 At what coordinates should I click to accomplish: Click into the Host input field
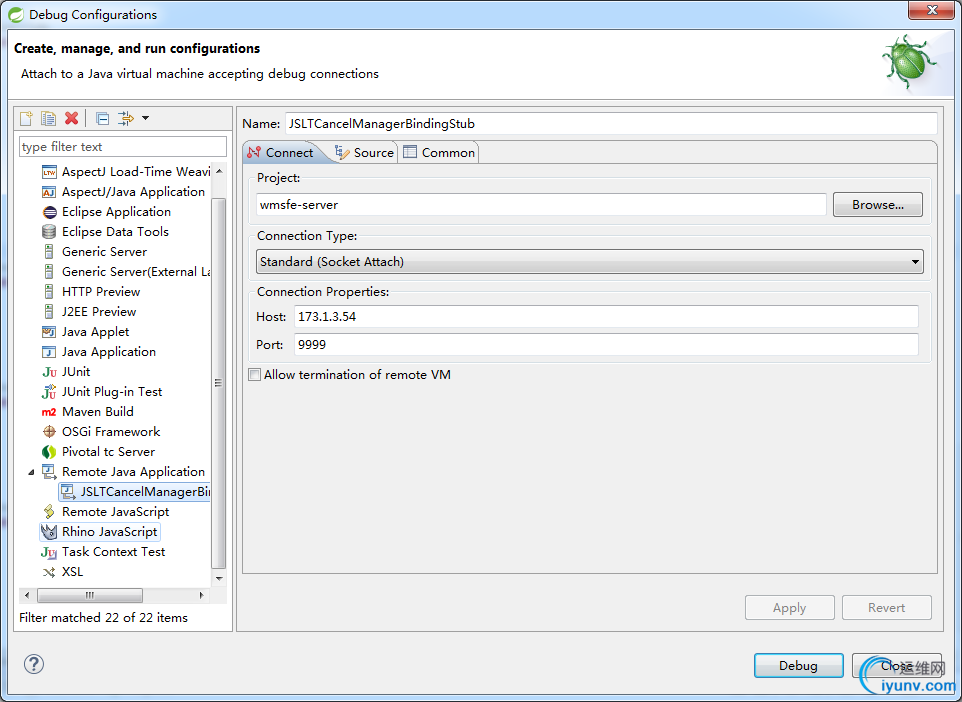click(606, 317)
